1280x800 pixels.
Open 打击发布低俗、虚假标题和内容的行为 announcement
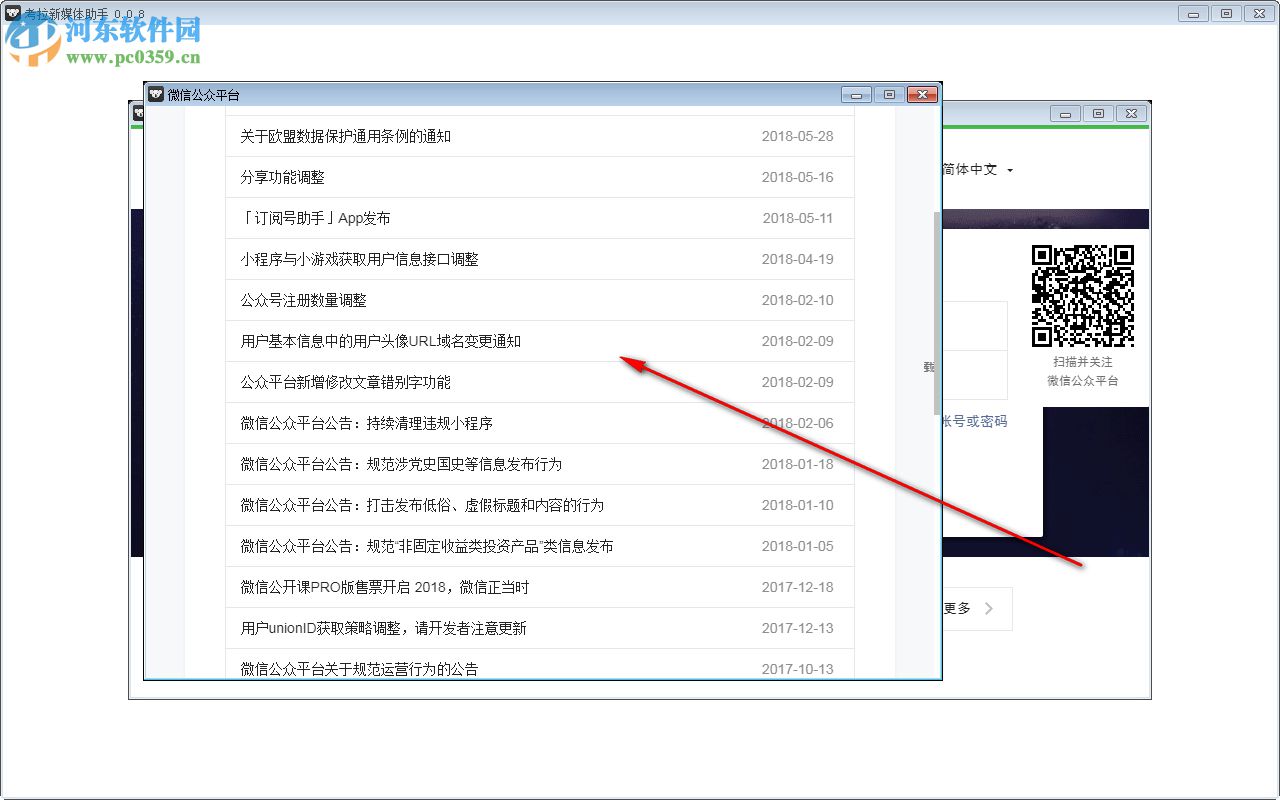(x=422, y=505)
